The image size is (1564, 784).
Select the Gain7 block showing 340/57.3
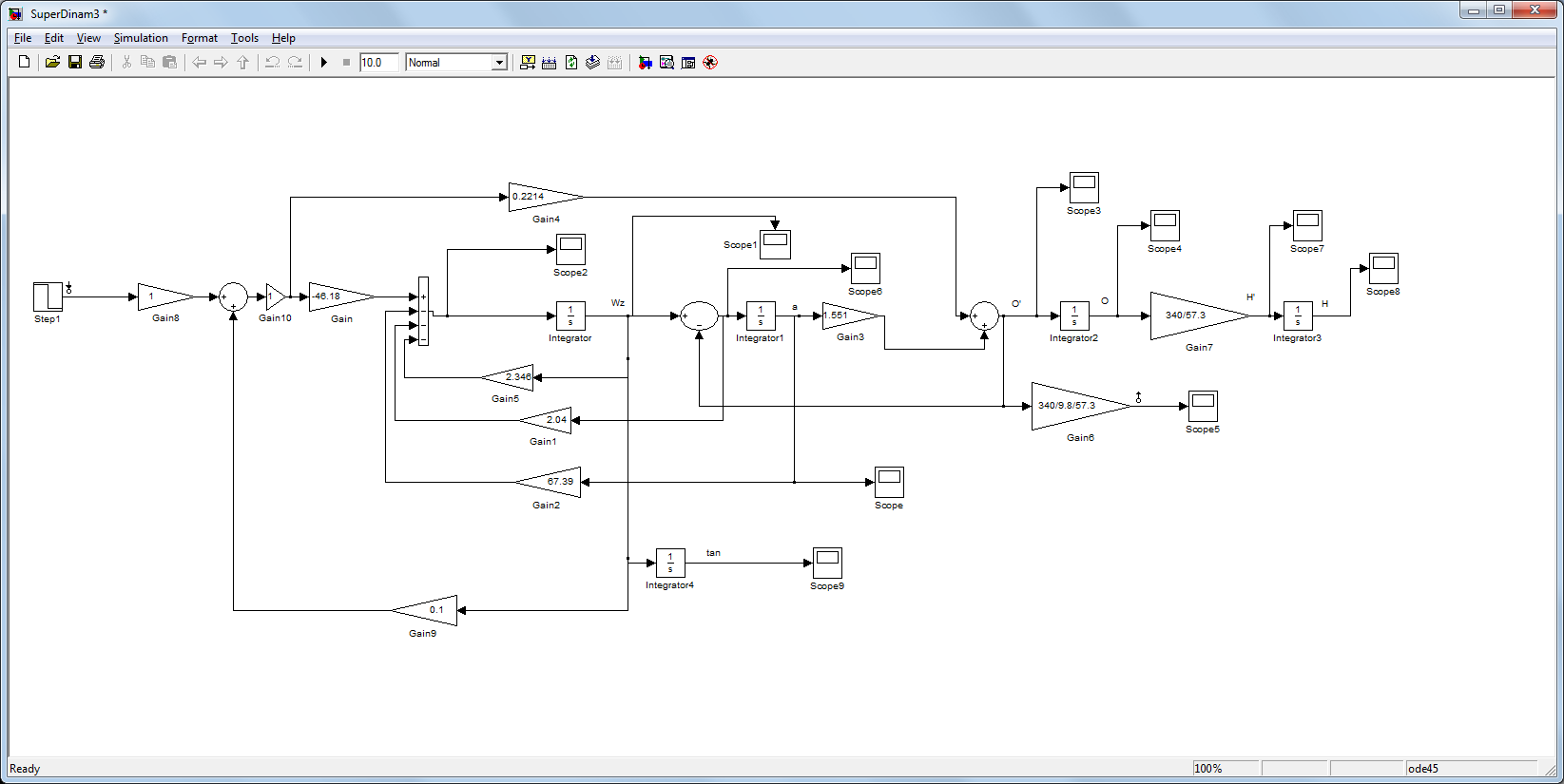1200,316
